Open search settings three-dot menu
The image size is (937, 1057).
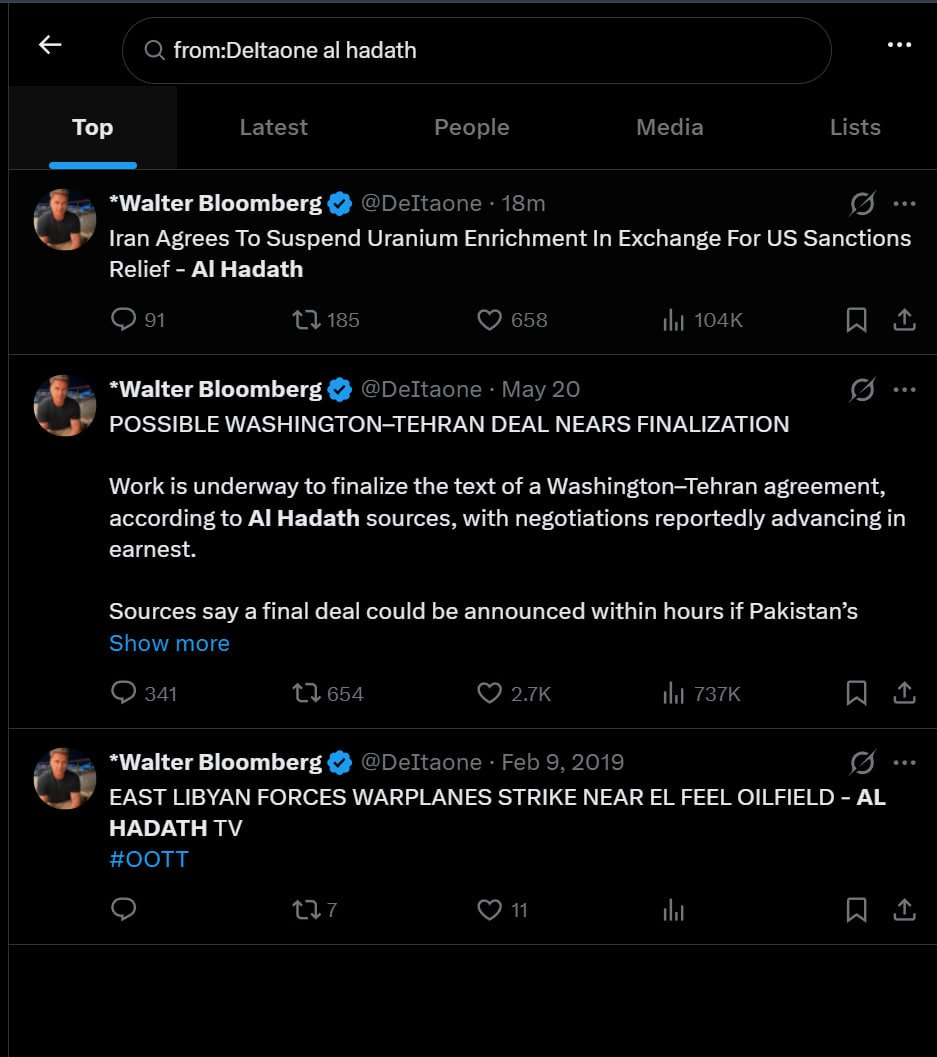[x=899, y=44]
